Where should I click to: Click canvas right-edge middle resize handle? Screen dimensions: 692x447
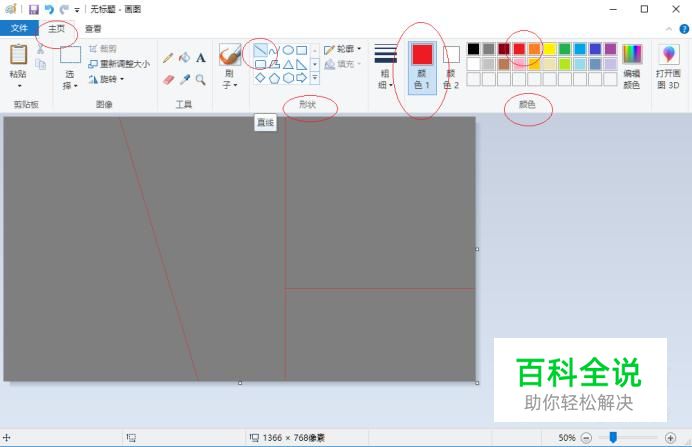pos(477,249)
